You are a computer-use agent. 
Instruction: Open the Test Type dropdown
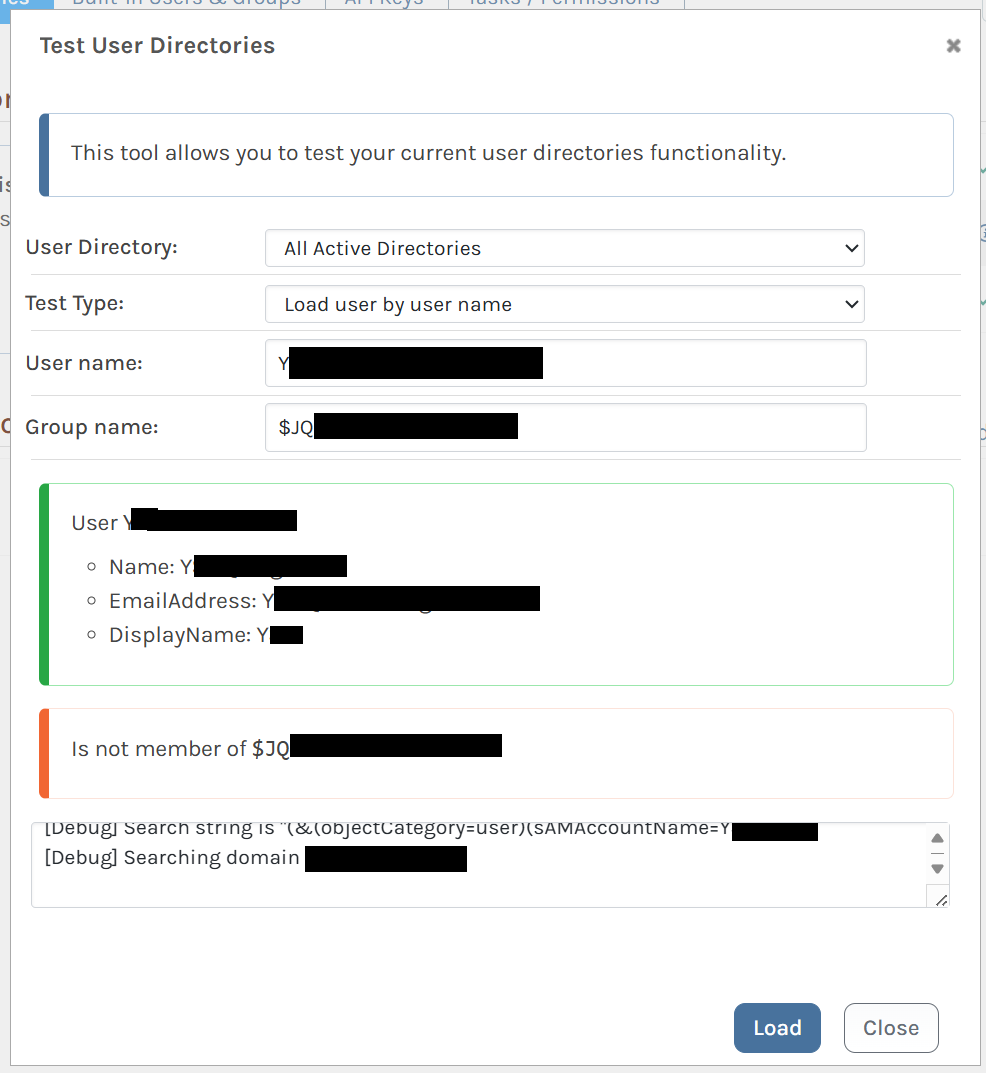click(564, 304)
